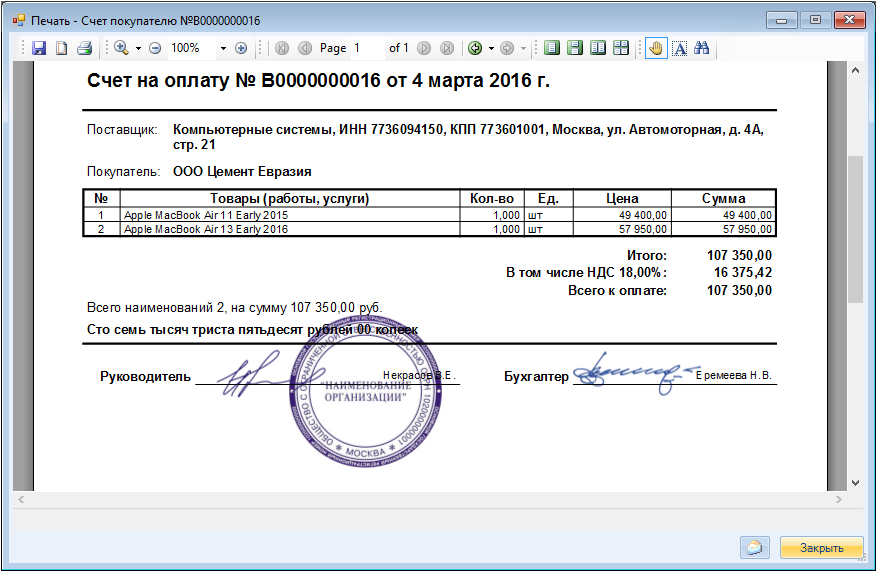Click the VAT amount '16 375,42'

743,273
